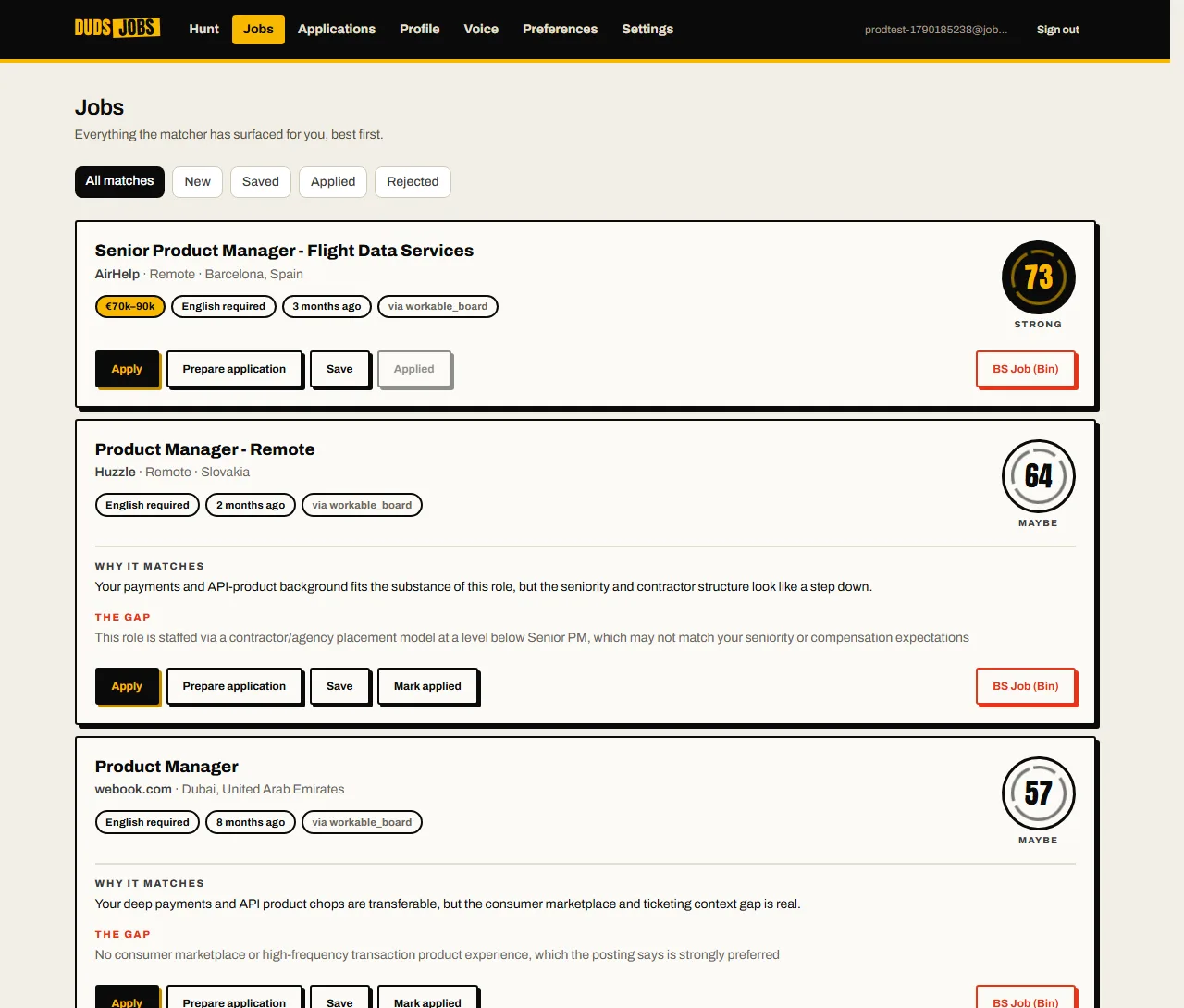Click 'via workable_board' tag on Huzzle job

tap(362, 505)
